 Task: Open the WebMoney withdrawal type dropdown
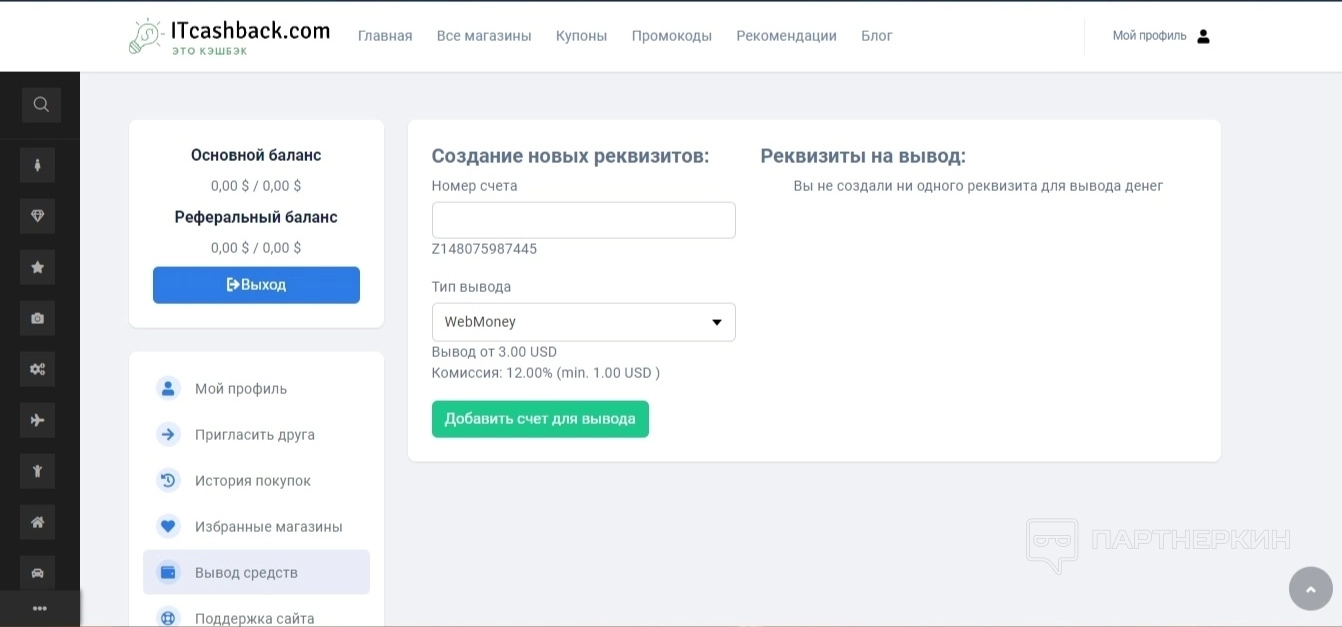(583, 322)
